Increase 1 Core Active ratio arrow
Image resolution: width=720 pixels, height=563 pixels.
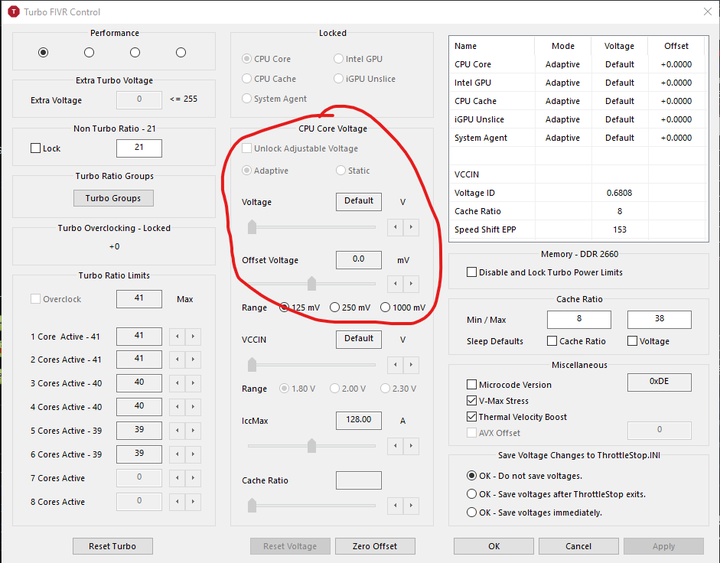pos(193,337)
